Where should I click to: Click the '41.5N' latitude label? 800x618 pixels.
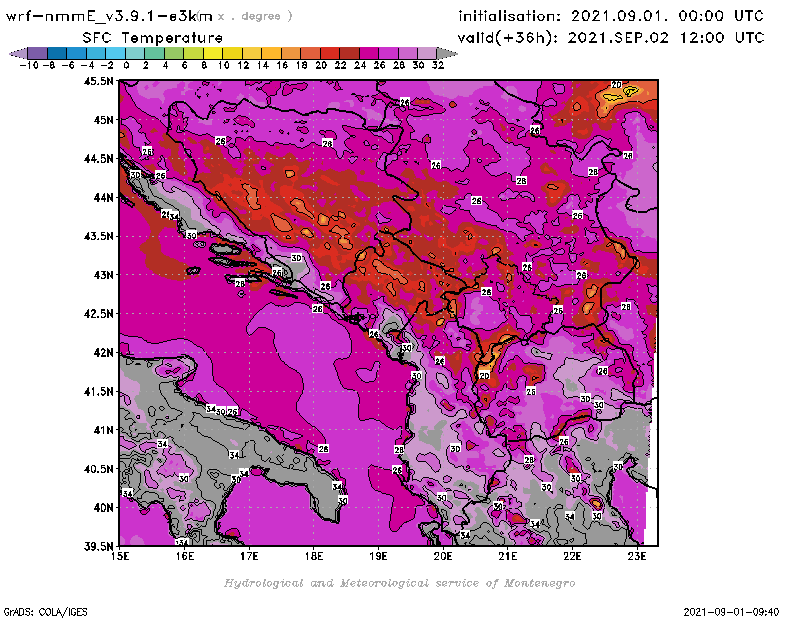(98, 391)
